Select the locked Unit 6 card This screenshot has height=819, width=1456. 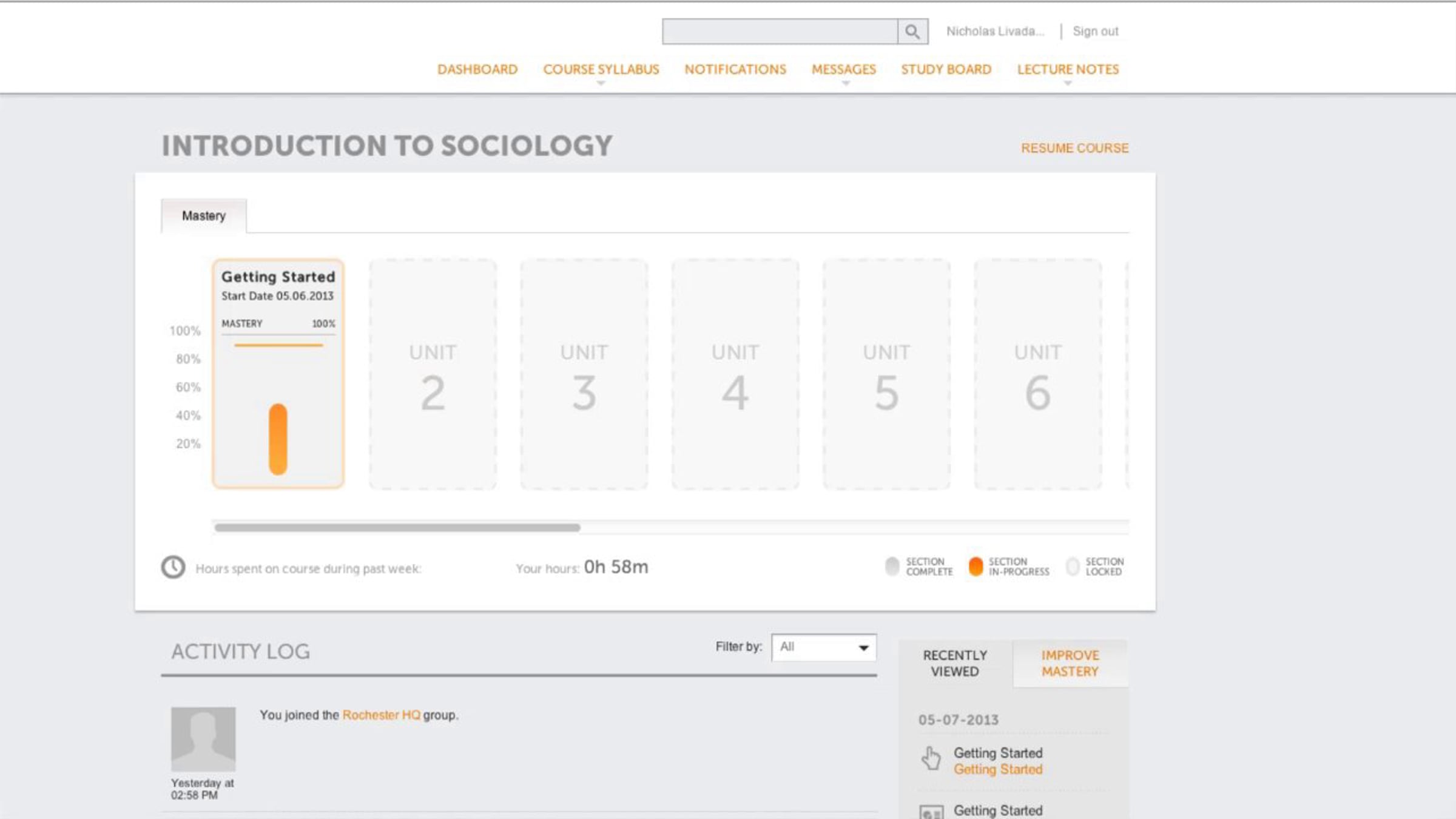click(x=1038, y=374)
